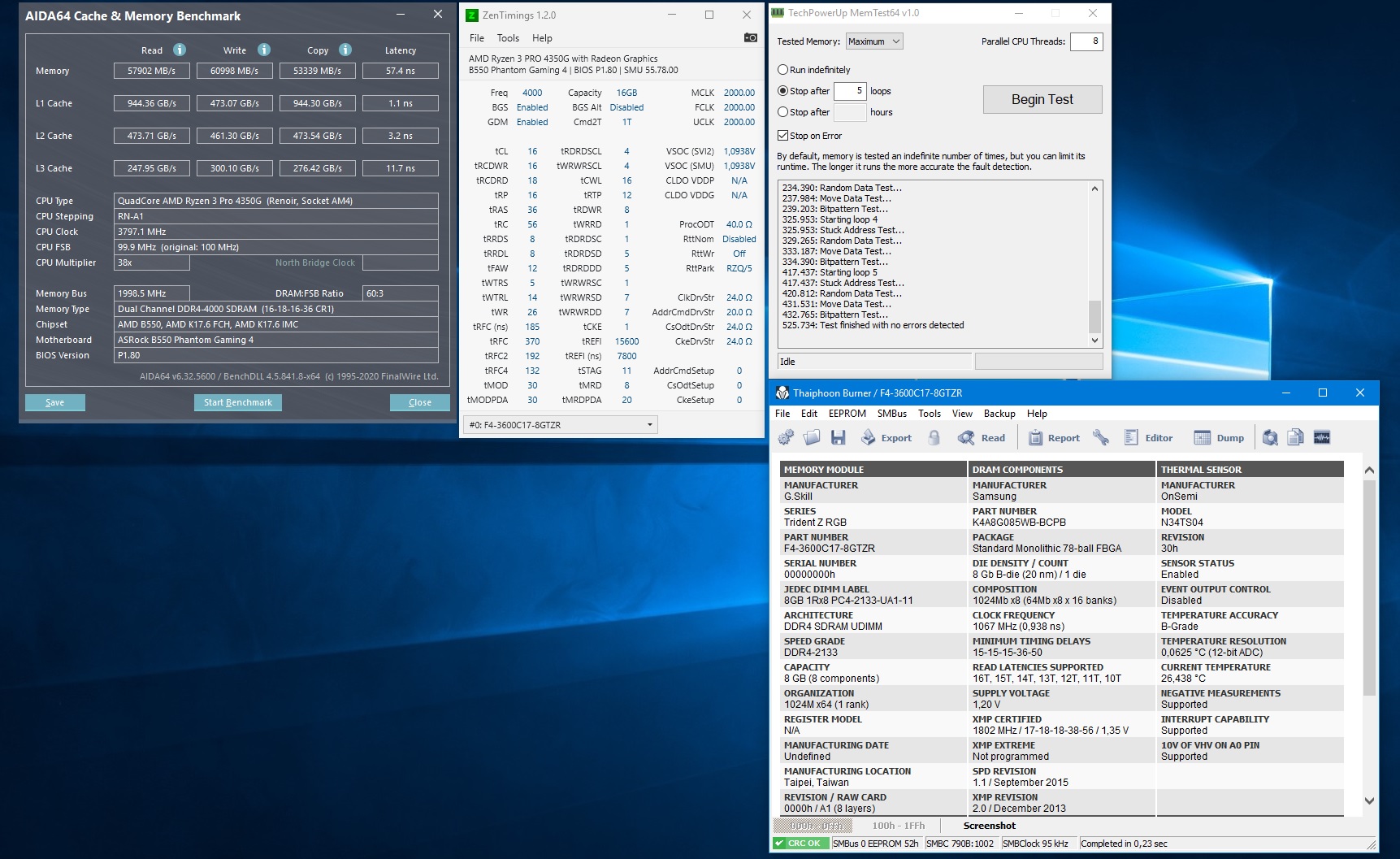Click the copy documents icon in Thaiphoon toolbar

pyautogui.click(x=1296, y=438)
